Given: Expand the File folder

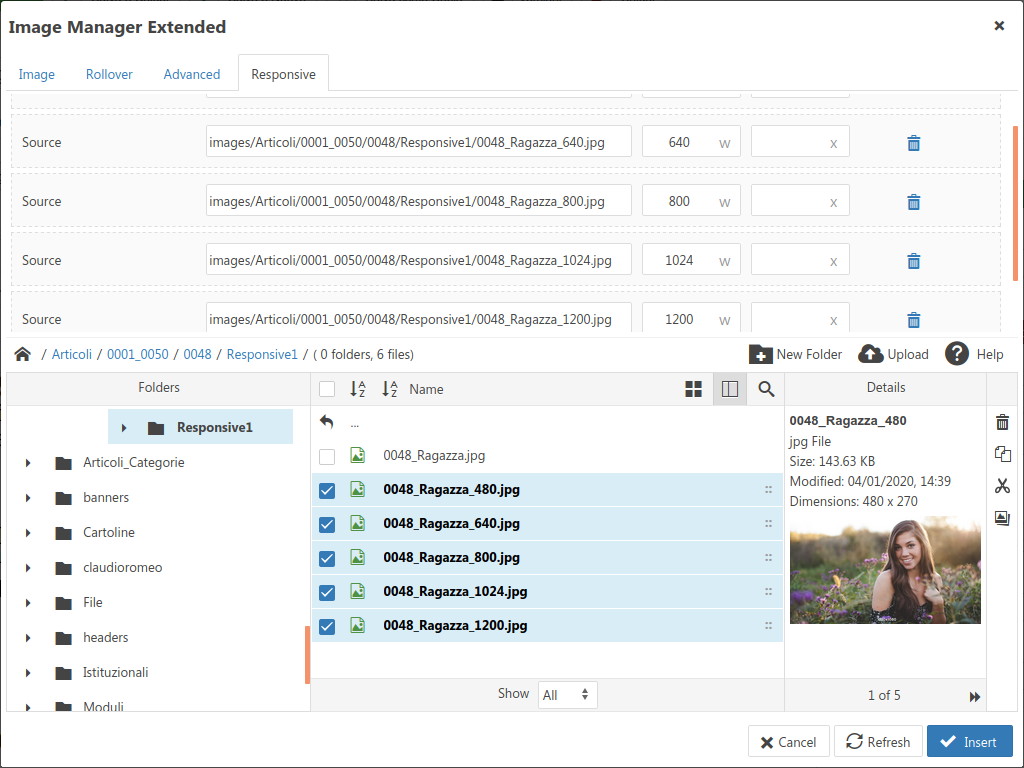Looking at the screenshot, I should [x=28, y=603].
